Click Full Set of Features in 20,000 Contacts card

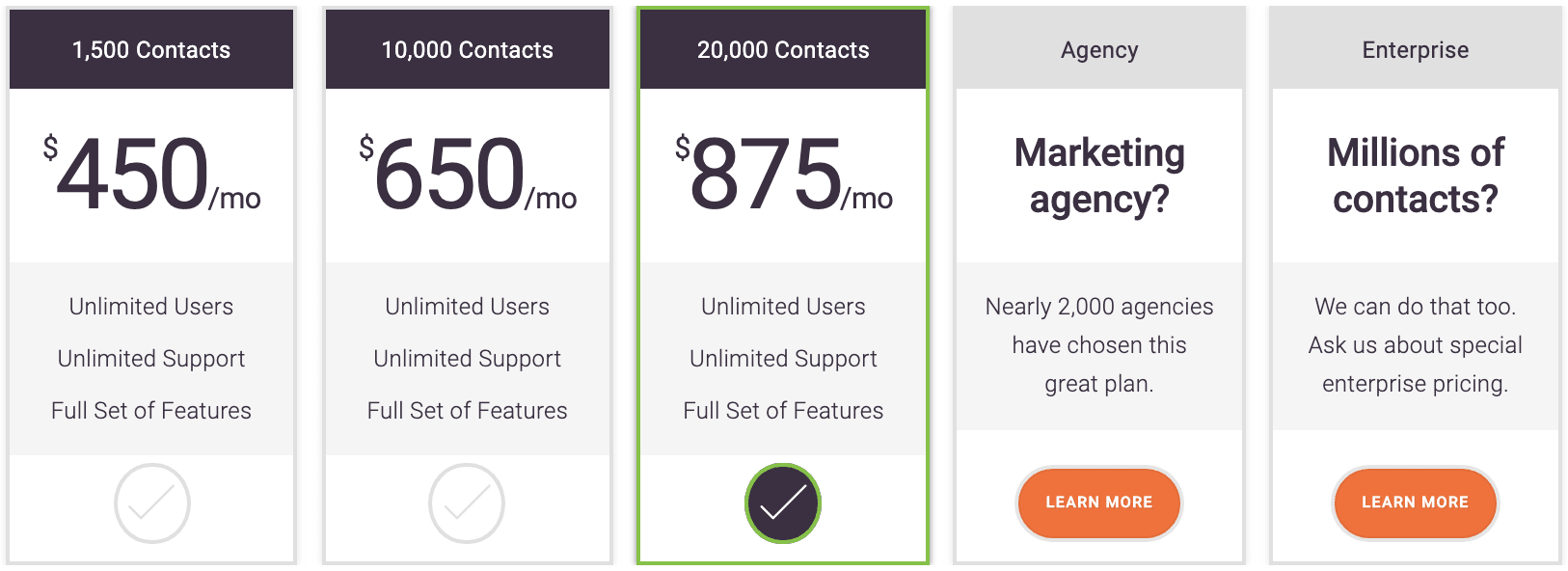click(783, 411)
